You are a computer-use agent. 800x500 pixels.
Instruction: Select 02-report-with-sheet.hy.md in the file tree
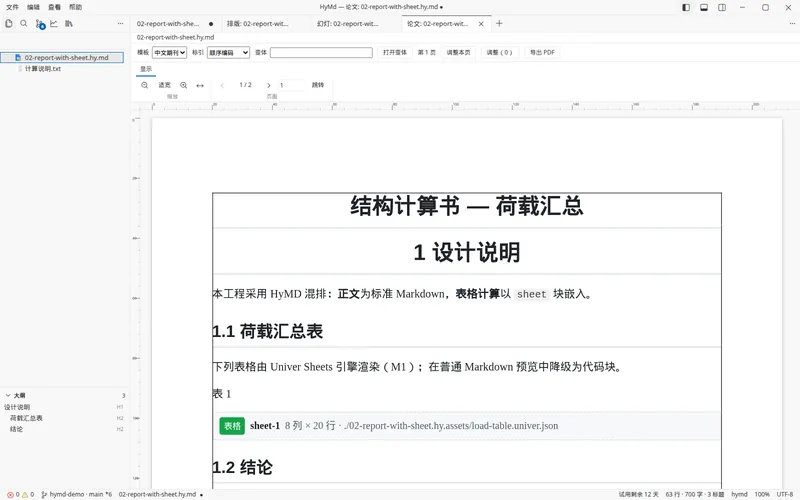62,58
